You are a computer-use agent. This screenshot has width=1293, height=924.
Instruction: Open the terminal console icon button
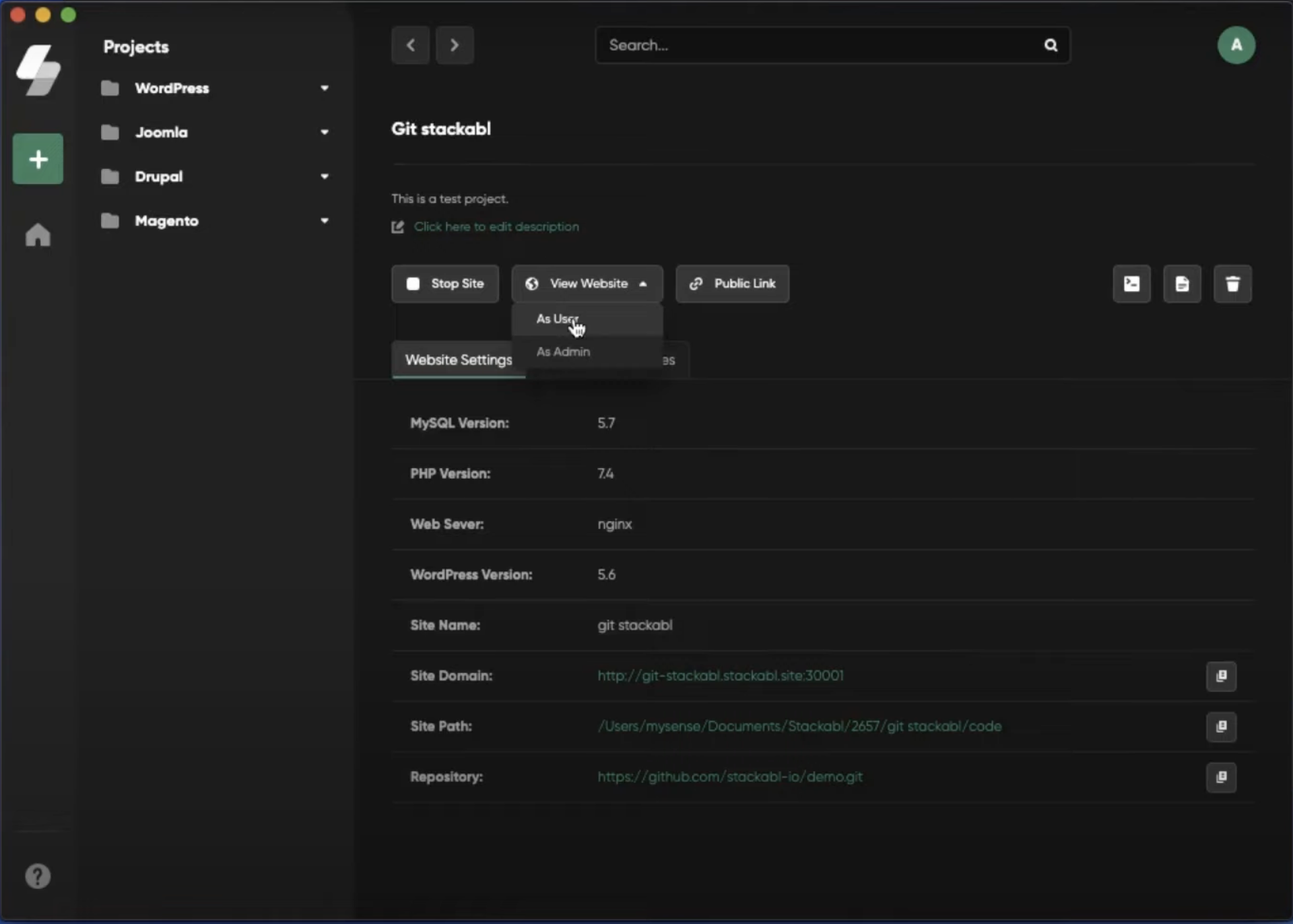tap(1131, 284)
